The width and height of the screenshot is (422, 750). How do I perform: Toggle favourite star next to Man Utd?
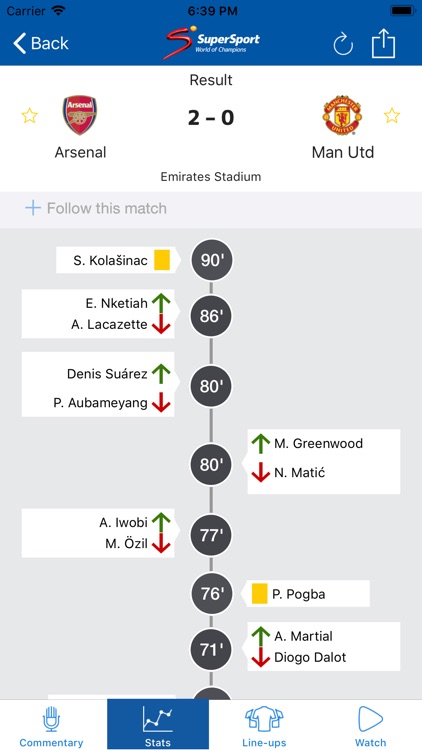tap(392, 115)
